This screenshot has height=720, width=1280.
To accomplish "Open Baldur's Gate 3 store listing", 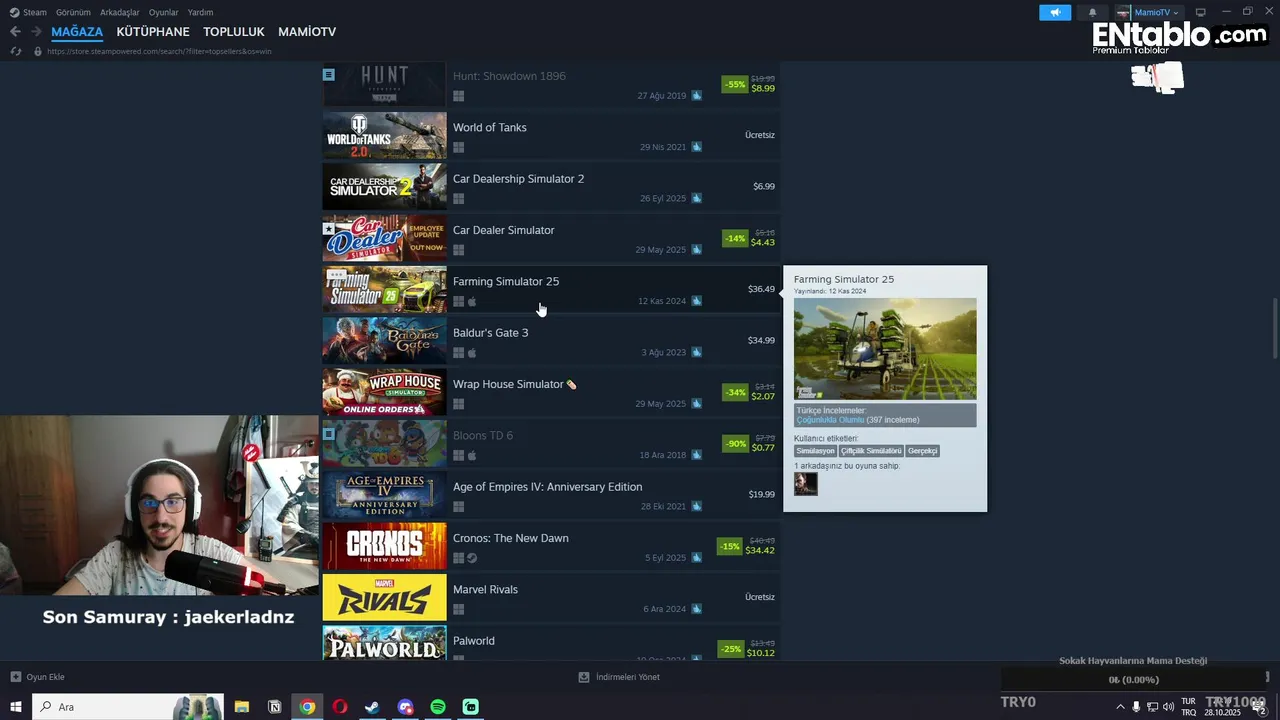I will (x=551, y=341).
